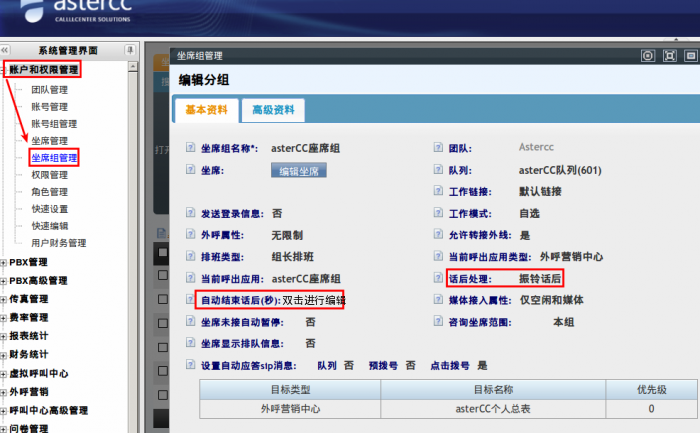700x433 pixels.
Task: Click help icon next to 团队 label
Action: (438, 148)
